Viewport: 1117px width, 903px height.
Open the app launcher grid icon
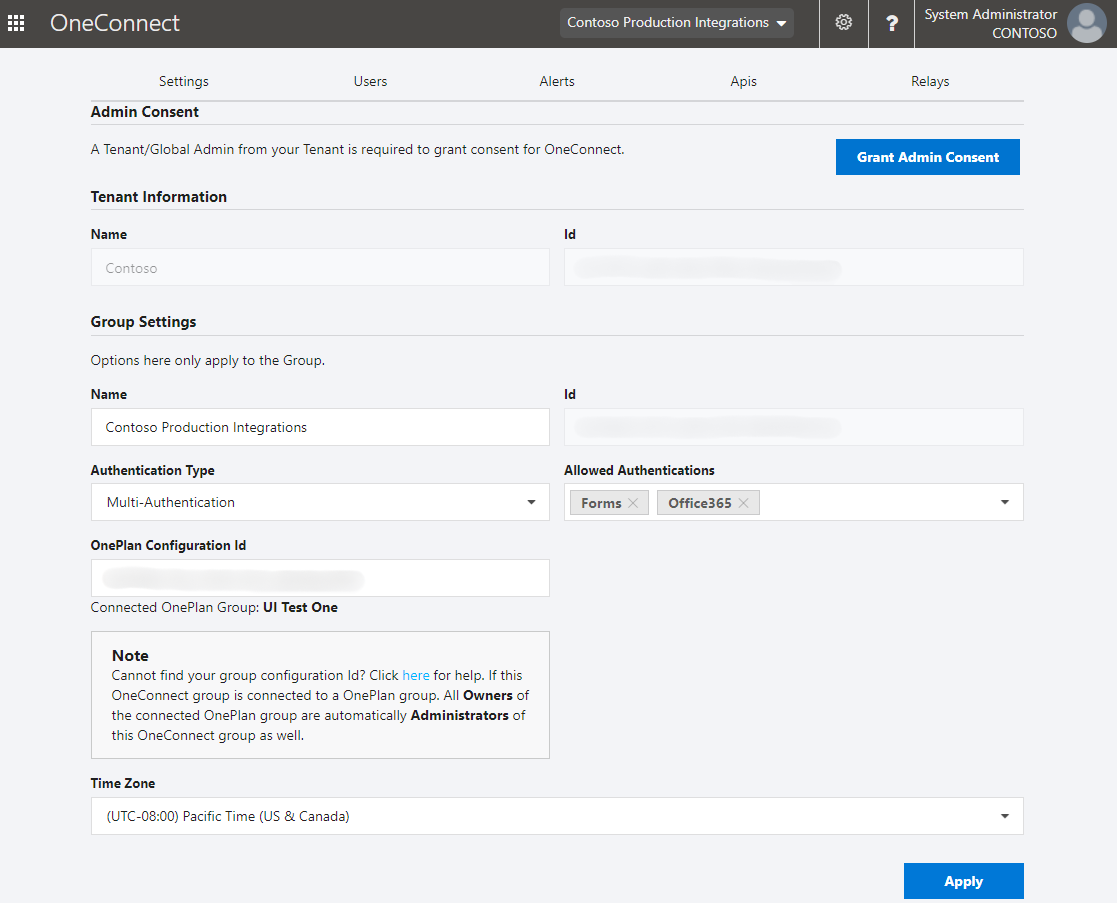click(x=16, y=23)
